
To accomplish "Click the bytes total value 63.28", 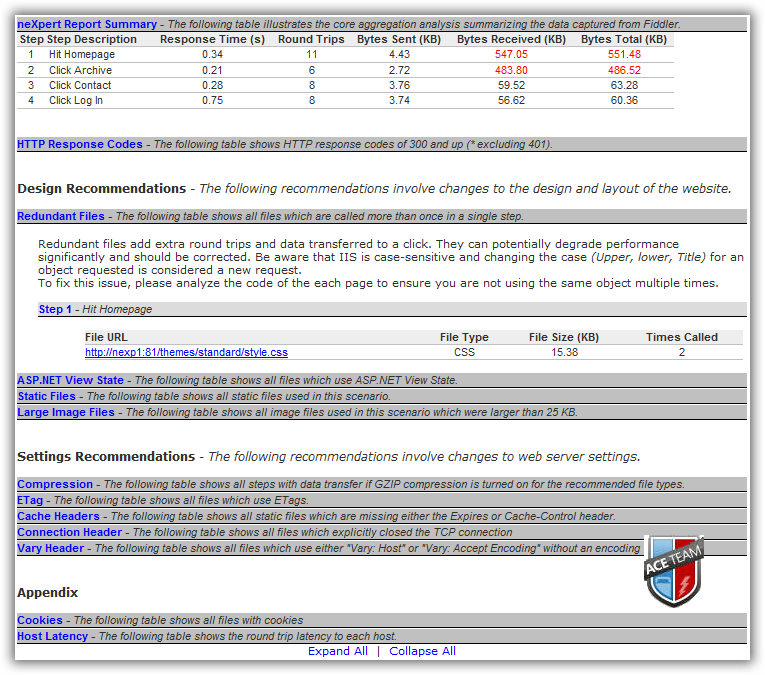I will (624, 85).
